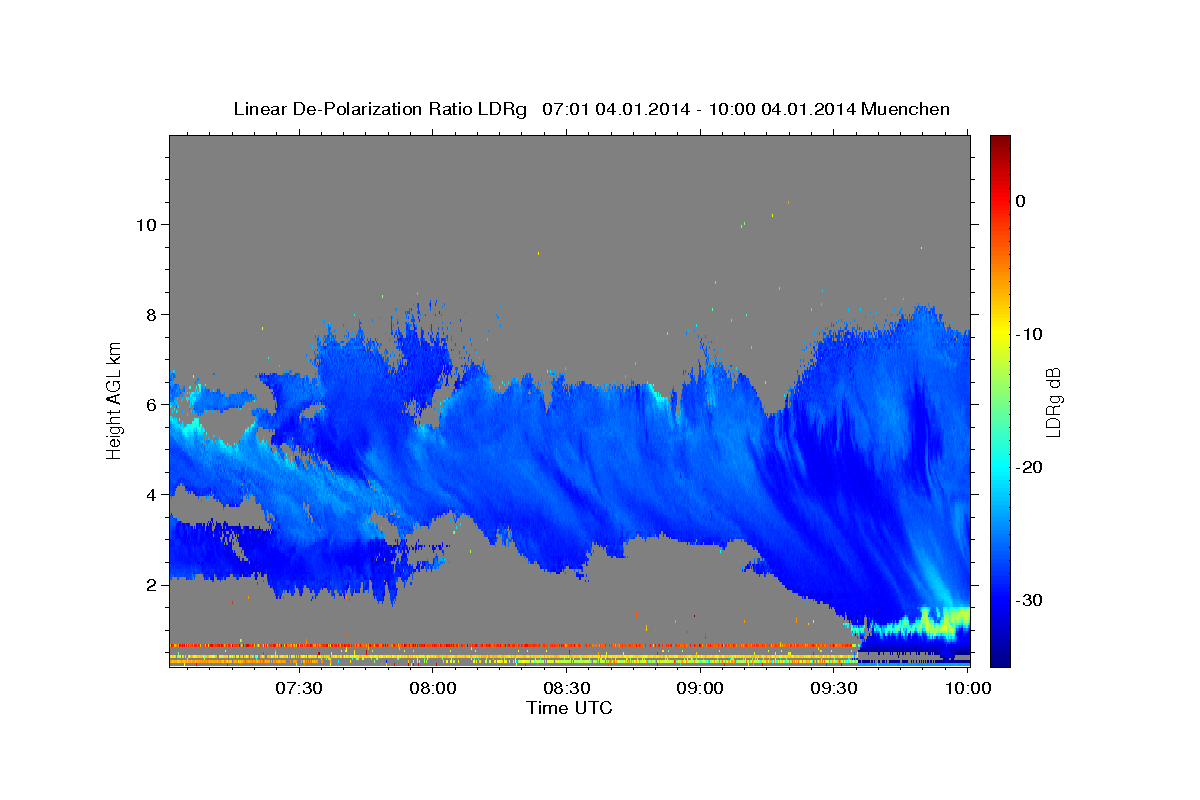Click the colorbar label '0'

pyautogui.click(x=1020, y=201)
